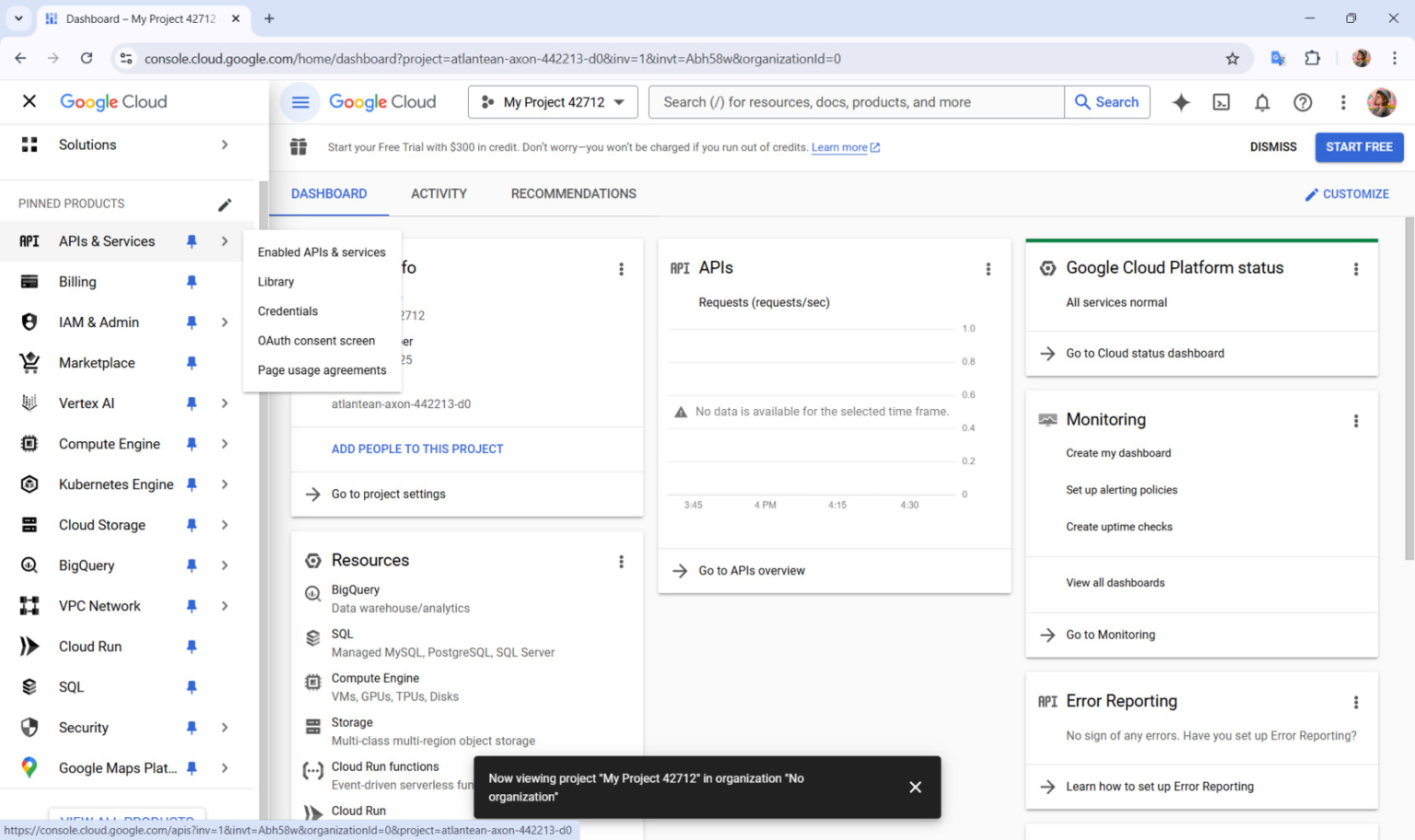Select Credentials in the APIs & Services menu

pos(287,310)
